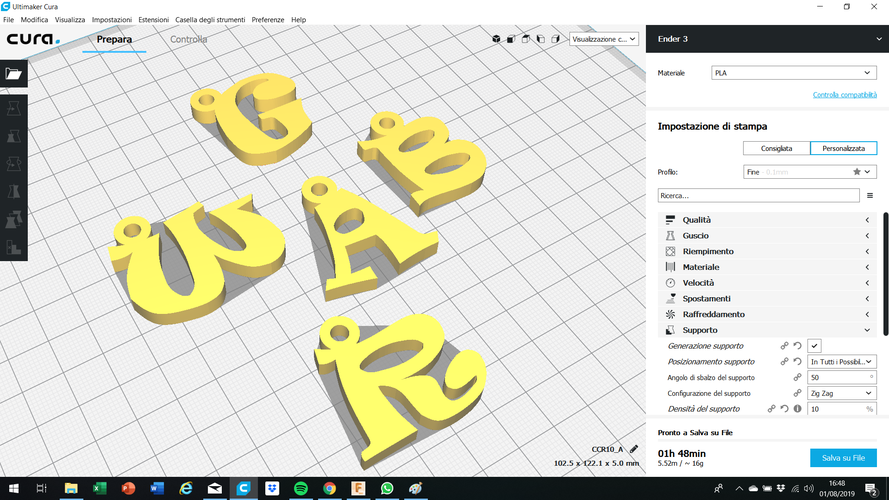Open the Windows Start menu
889x500 pixels.
click(x=14, y=488)
